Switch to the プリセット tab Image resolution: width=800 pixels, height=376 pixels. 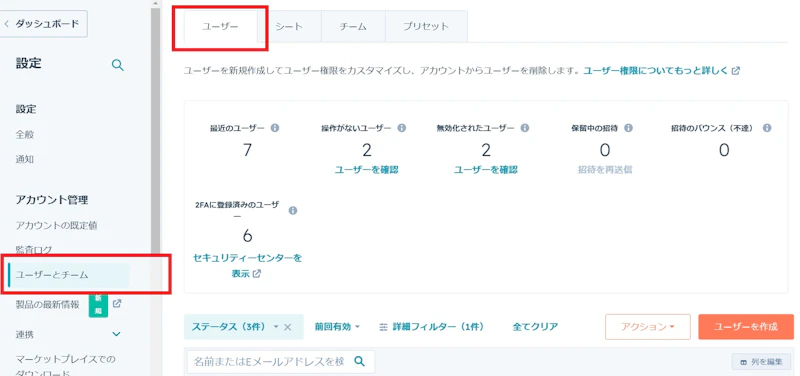[x=426, y=27]
